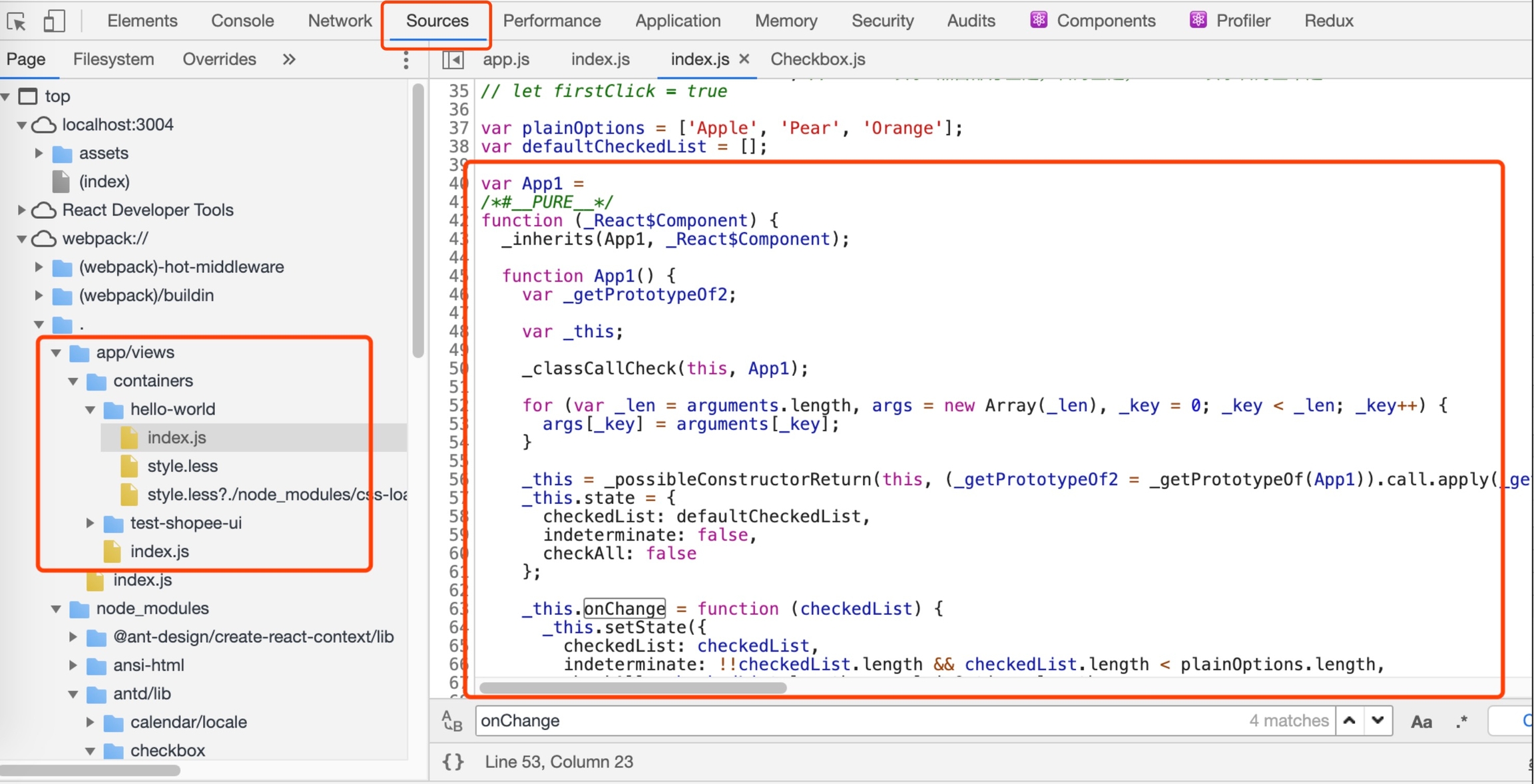Close the active index.js tab
This screenshot has height=784, width=1534.
point(744,59)
